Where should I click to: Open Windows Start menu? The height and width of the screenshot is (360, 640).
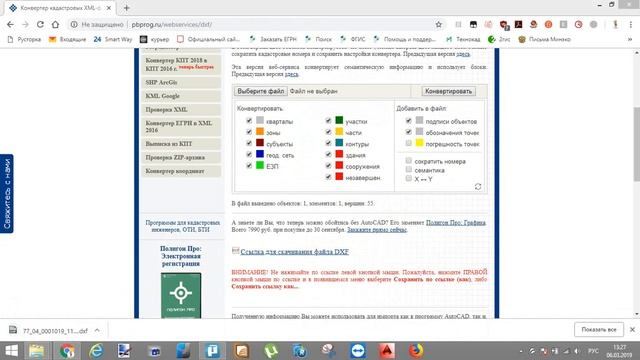pyautogui.click(x=11, y=351)
